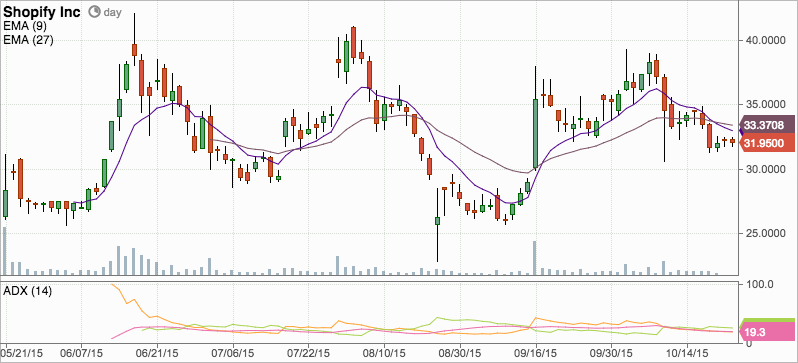This screenshot has width=798, height=363.
Task: Select the 'day' interval label
Action: point(112,12)
